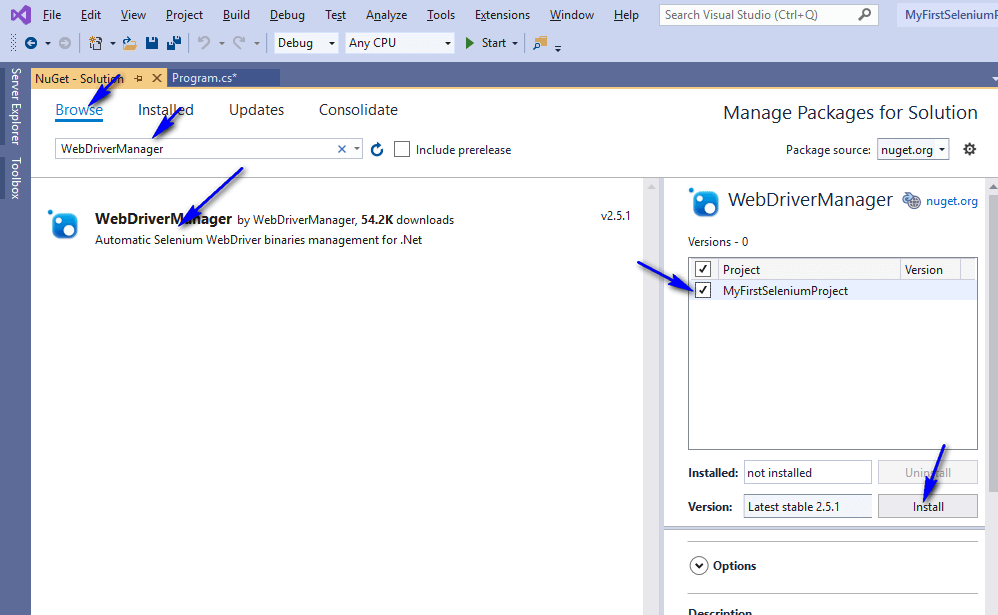The width and height of the screenshot is (998, 615).
Task: Click the not installed status field
Action: click(x=808, y=472)
